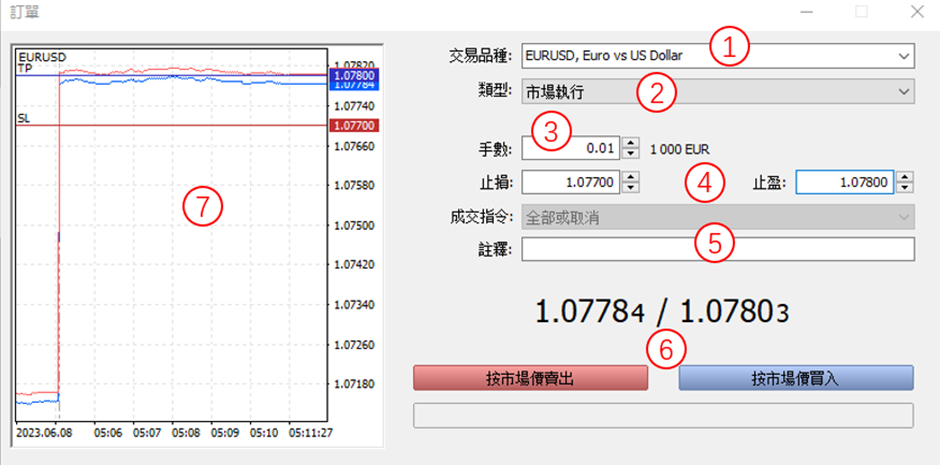Click the 註釋 comment input field
The width and height of the screenshot is (940, 465).
[718, 249]
